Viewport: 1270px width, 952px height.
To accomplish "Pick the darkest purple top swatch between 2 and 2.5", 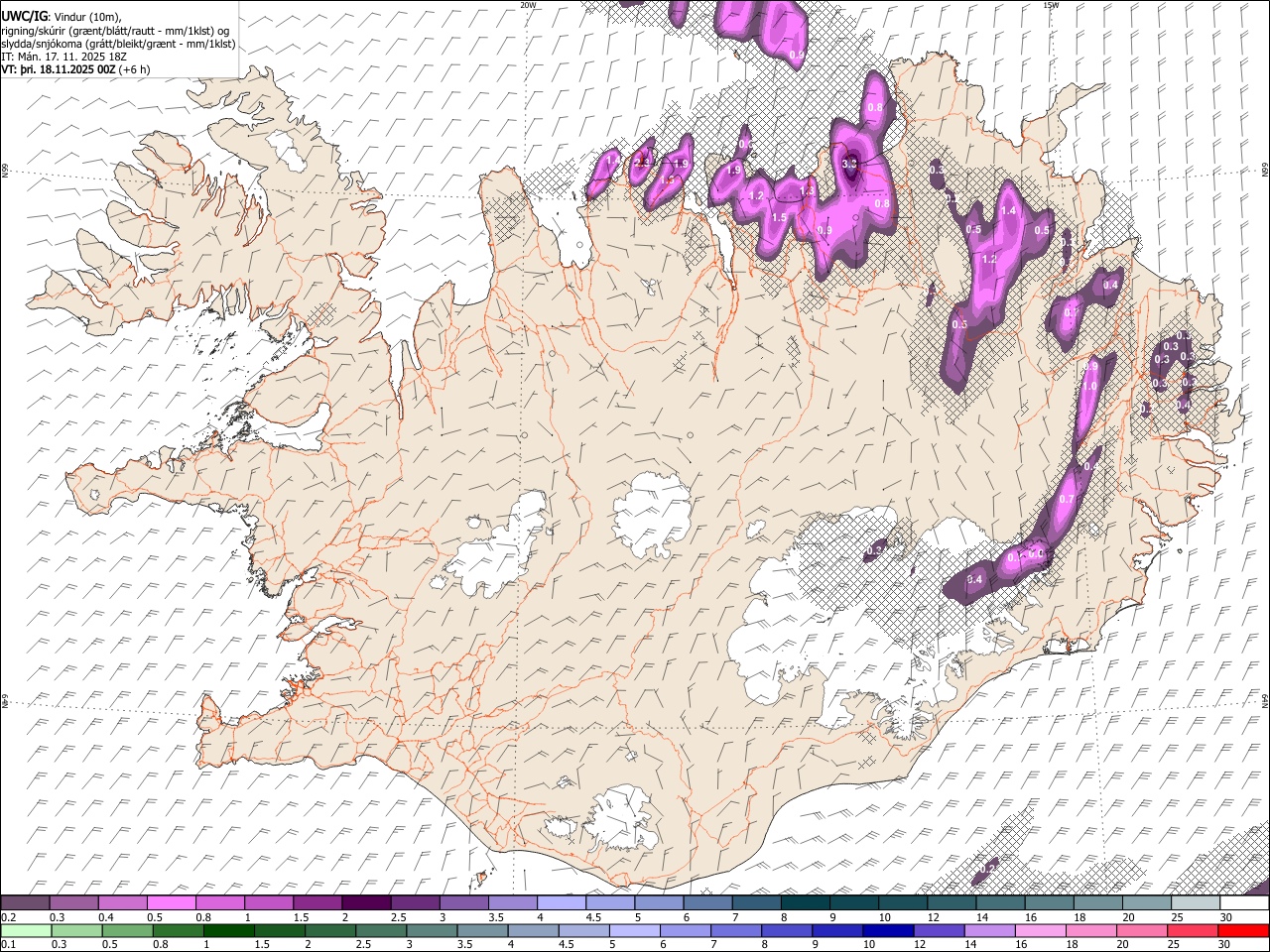I will click(365, 903).
